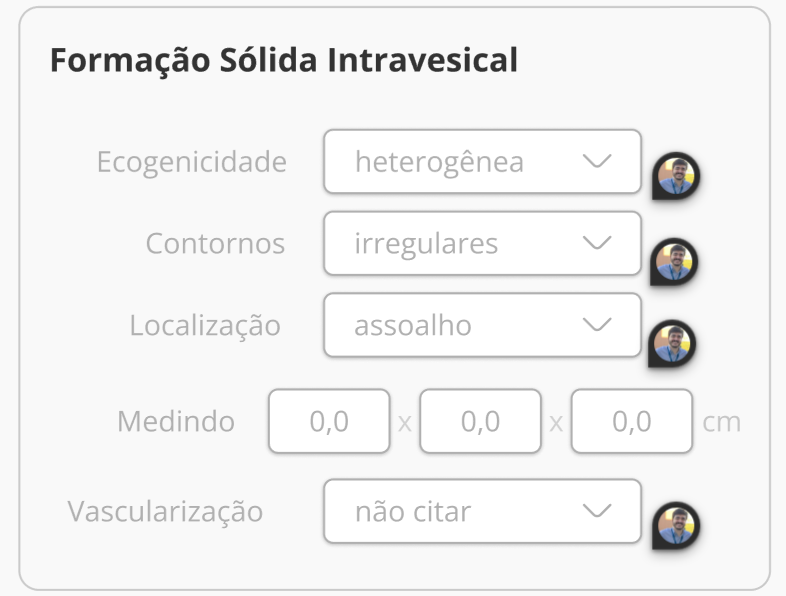Image resolution: width=786 pixels, height=596 pixels.
Task: Expand the Vascularização dropdown showing não citar
Action: tap(482, 512)
